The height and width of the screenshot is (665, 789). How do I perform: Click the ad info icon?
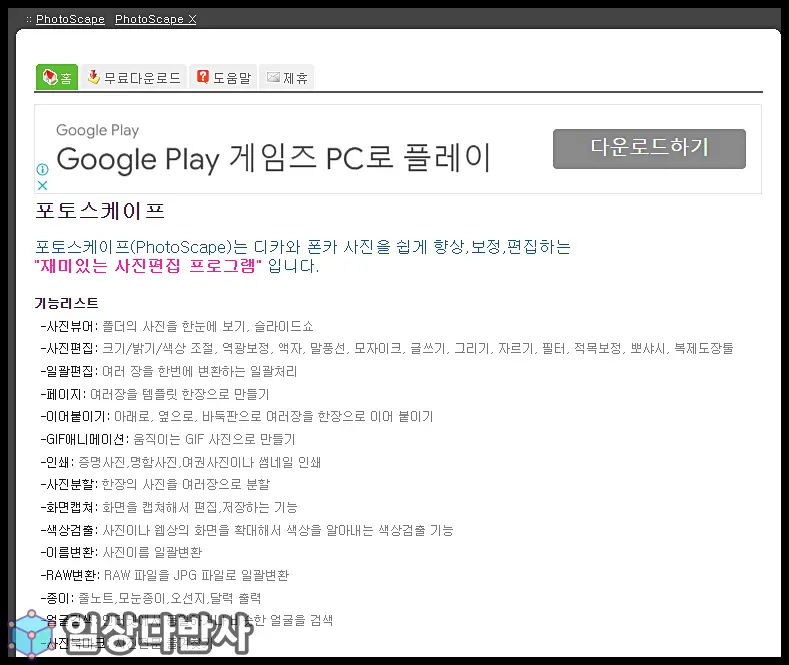click(42, 169)
